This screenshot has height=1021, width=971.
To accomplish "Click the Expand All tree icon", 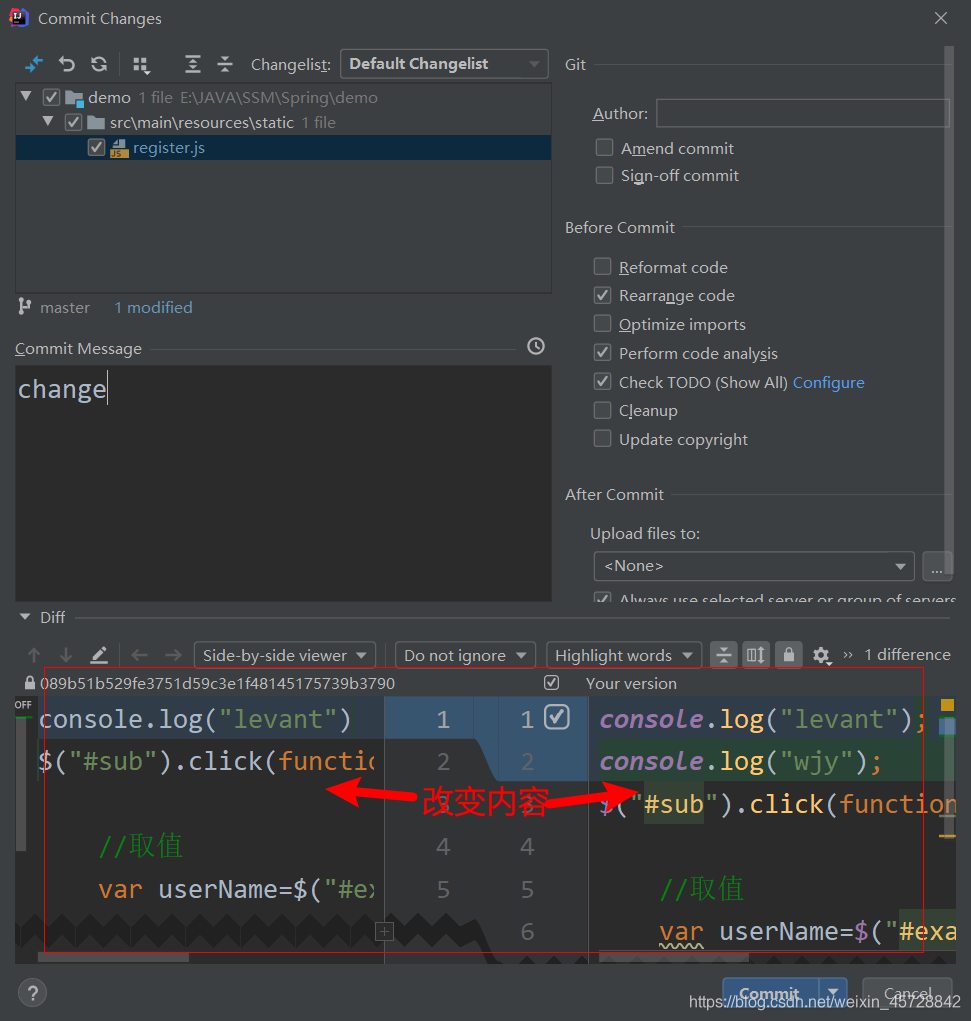I will point(192,64).
